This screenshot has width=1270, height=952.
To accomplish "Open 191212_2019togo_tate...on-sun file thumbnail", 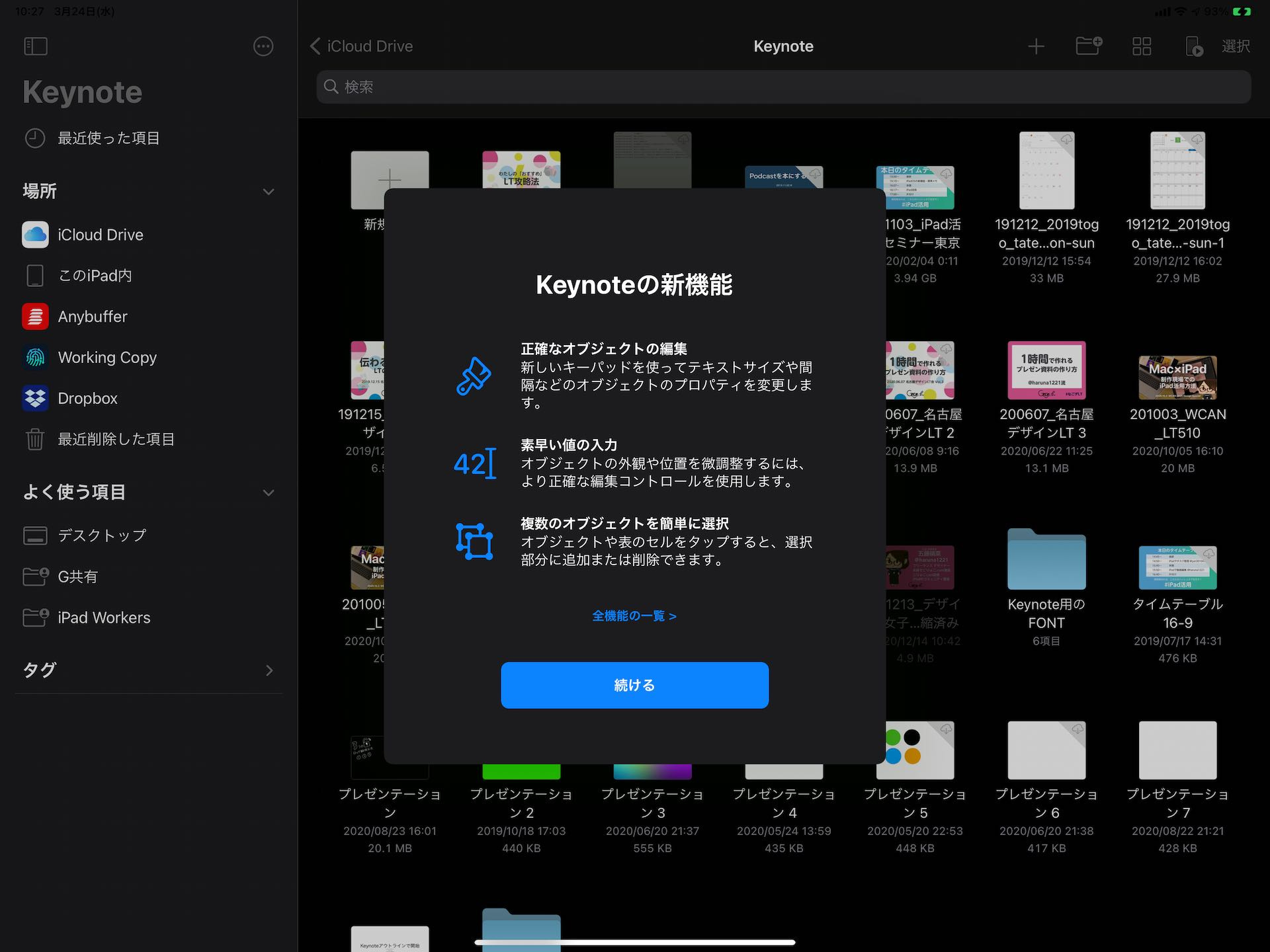I will tap(1046, 171).
